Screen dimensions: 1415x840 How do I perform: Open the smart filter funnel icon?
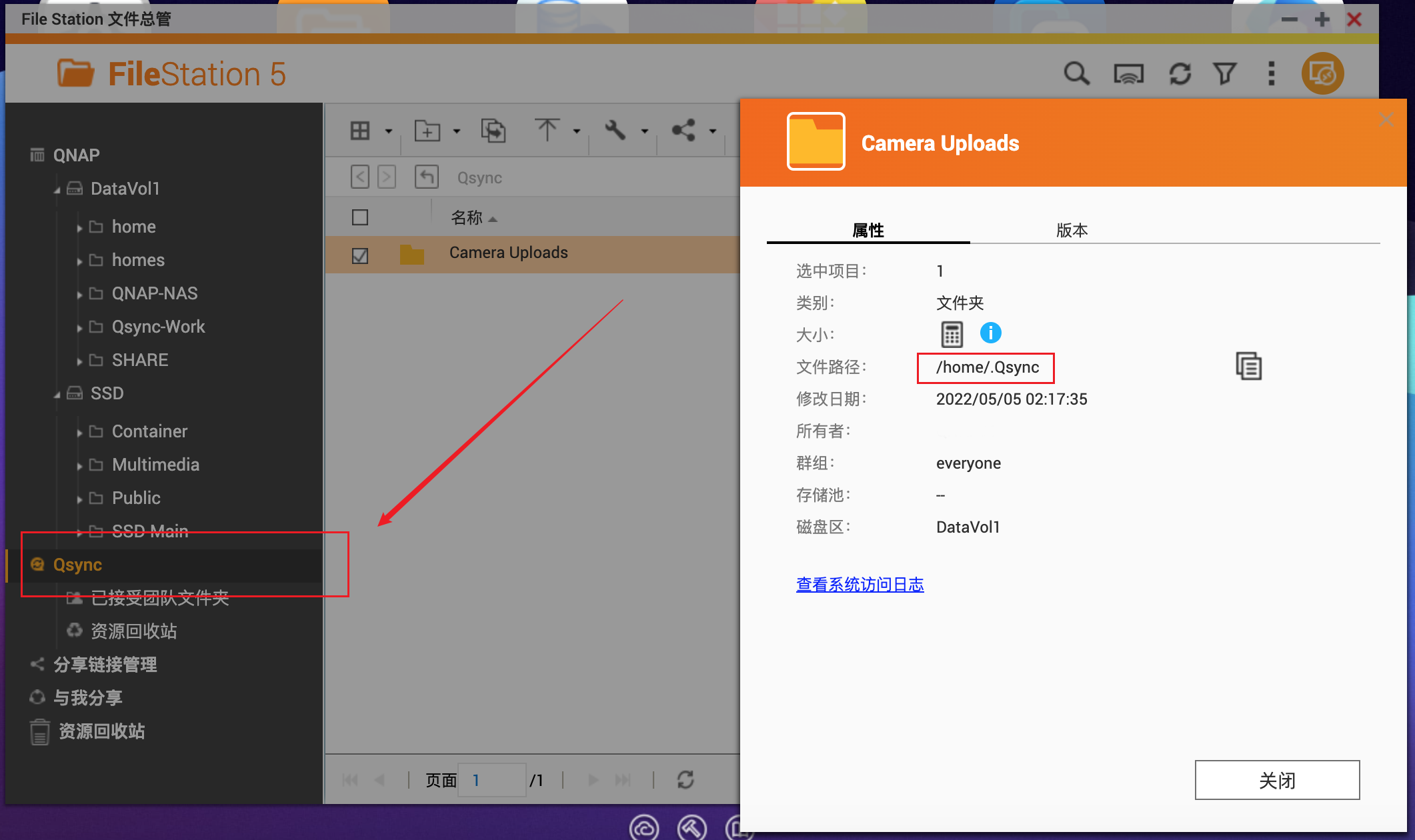point(1226,73)
